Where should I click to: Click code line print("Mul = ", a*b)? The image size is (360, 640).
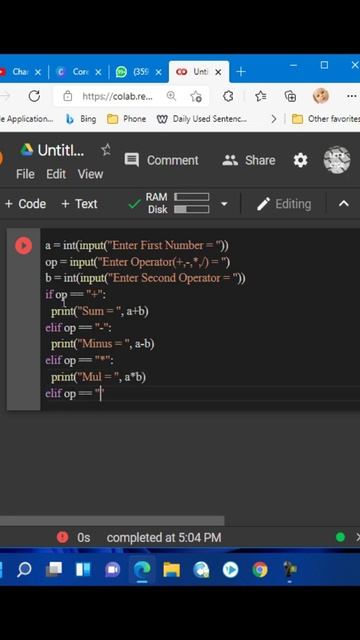[x=98, y=377]
